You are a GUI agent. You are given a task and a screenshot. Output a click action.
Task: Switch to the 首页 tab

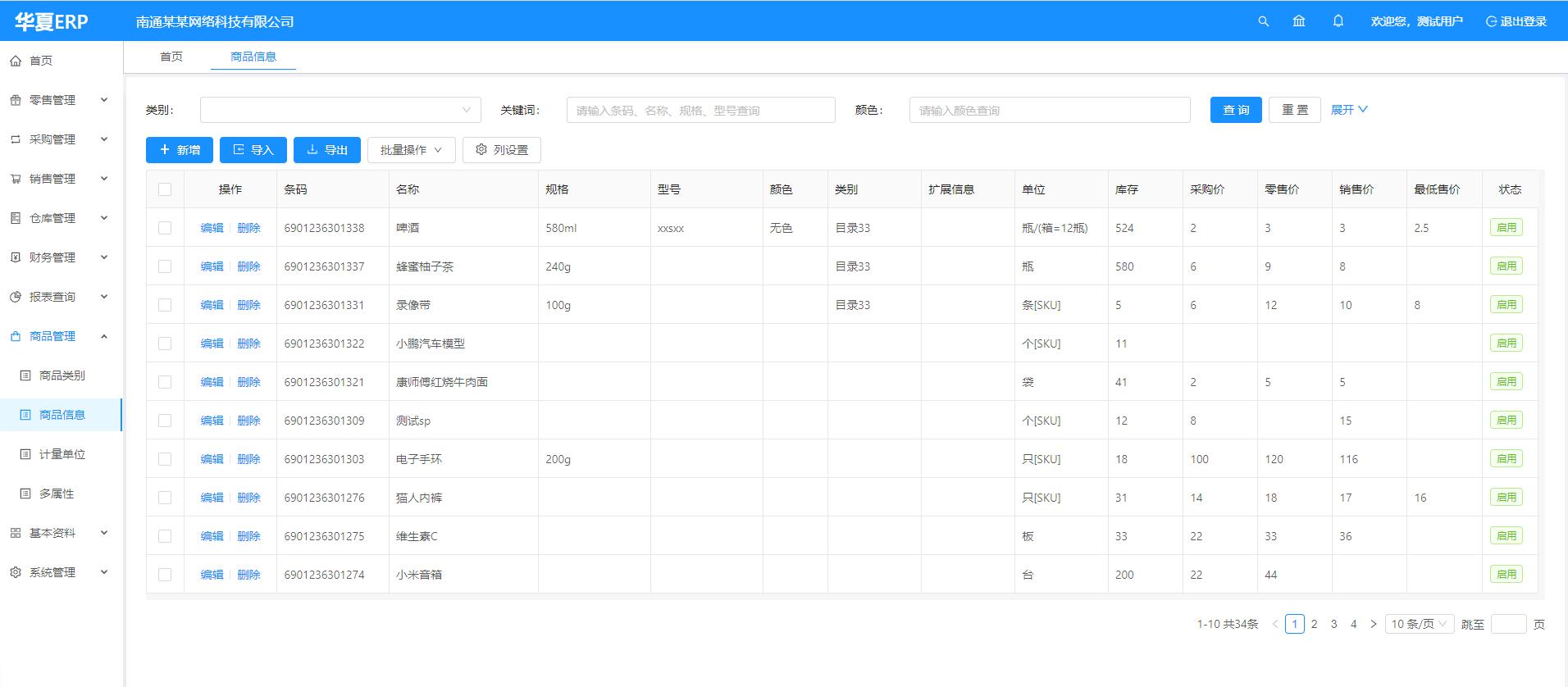click(171, 57)
